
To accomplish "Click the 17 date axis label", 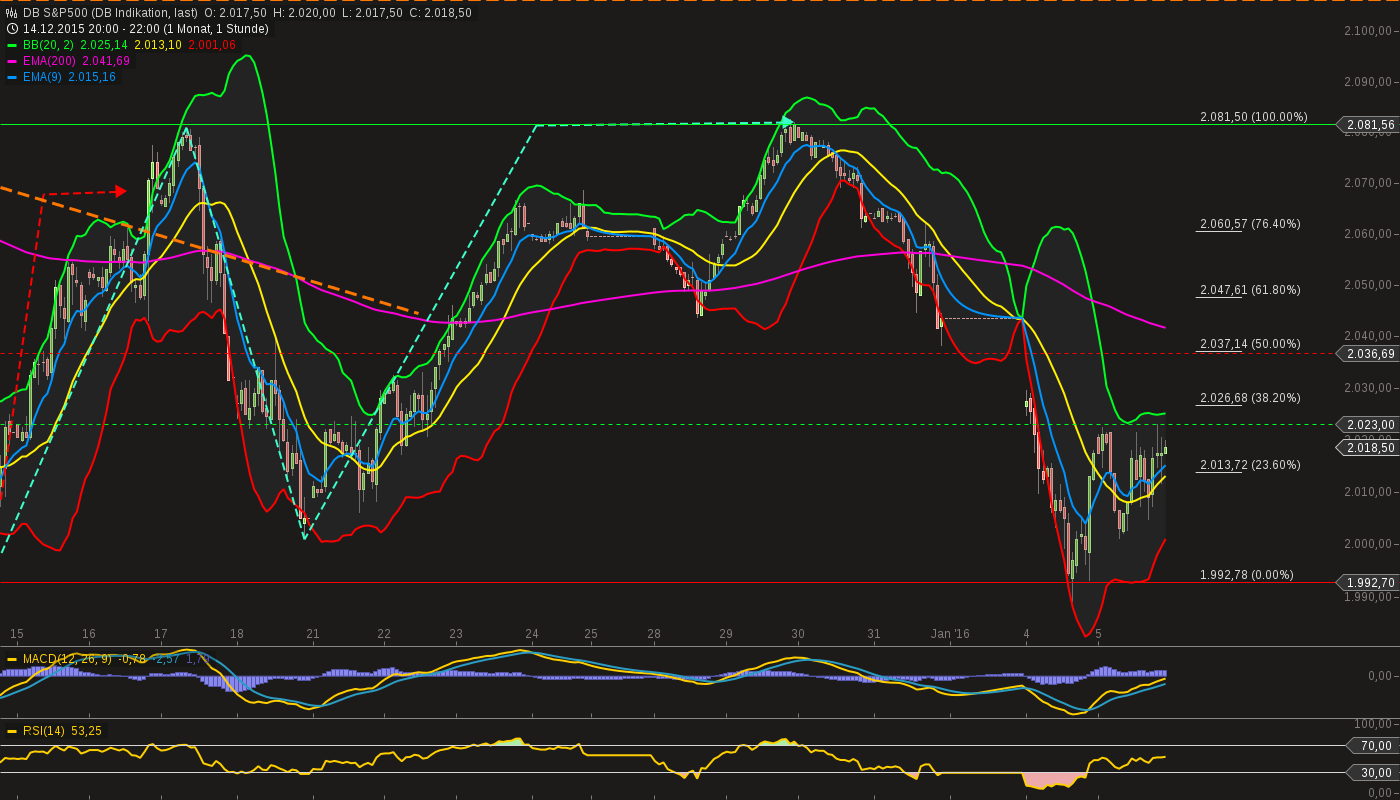I will click(x=160, y=634).
